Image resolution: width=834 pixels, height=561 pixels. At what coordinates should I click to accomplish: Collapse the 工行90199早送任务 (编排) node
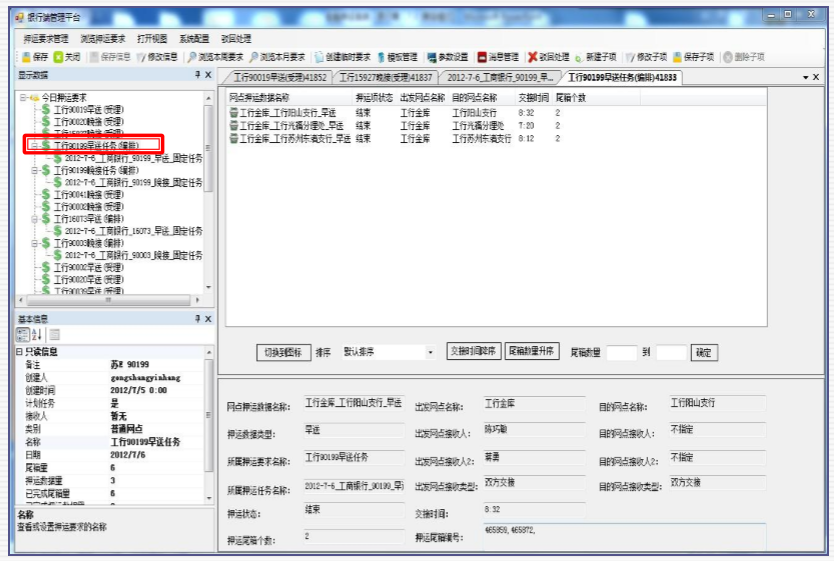click(35, 145)
